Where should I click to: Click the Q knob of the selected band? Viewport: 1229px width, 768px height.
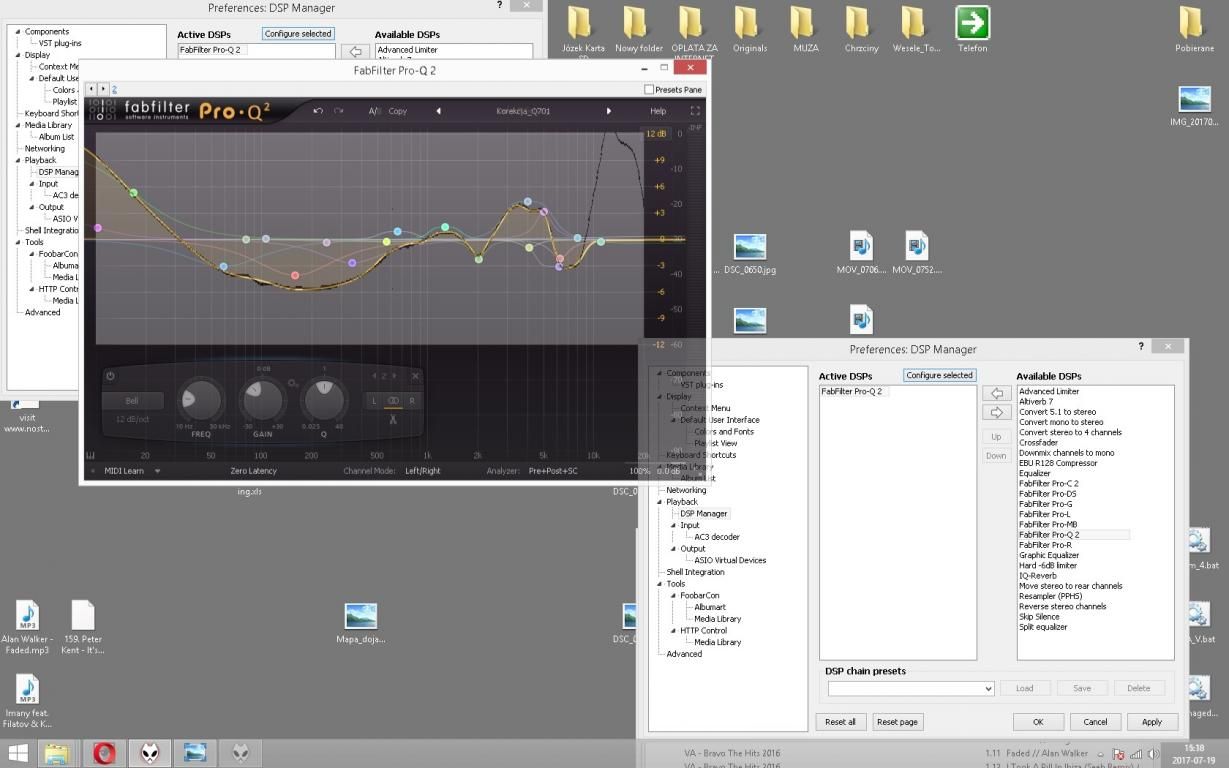(324, 401)
